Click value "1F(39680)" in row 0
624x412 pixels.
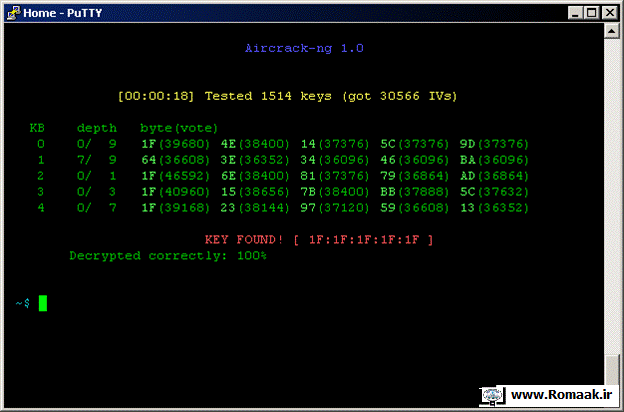tap(176, 144)
